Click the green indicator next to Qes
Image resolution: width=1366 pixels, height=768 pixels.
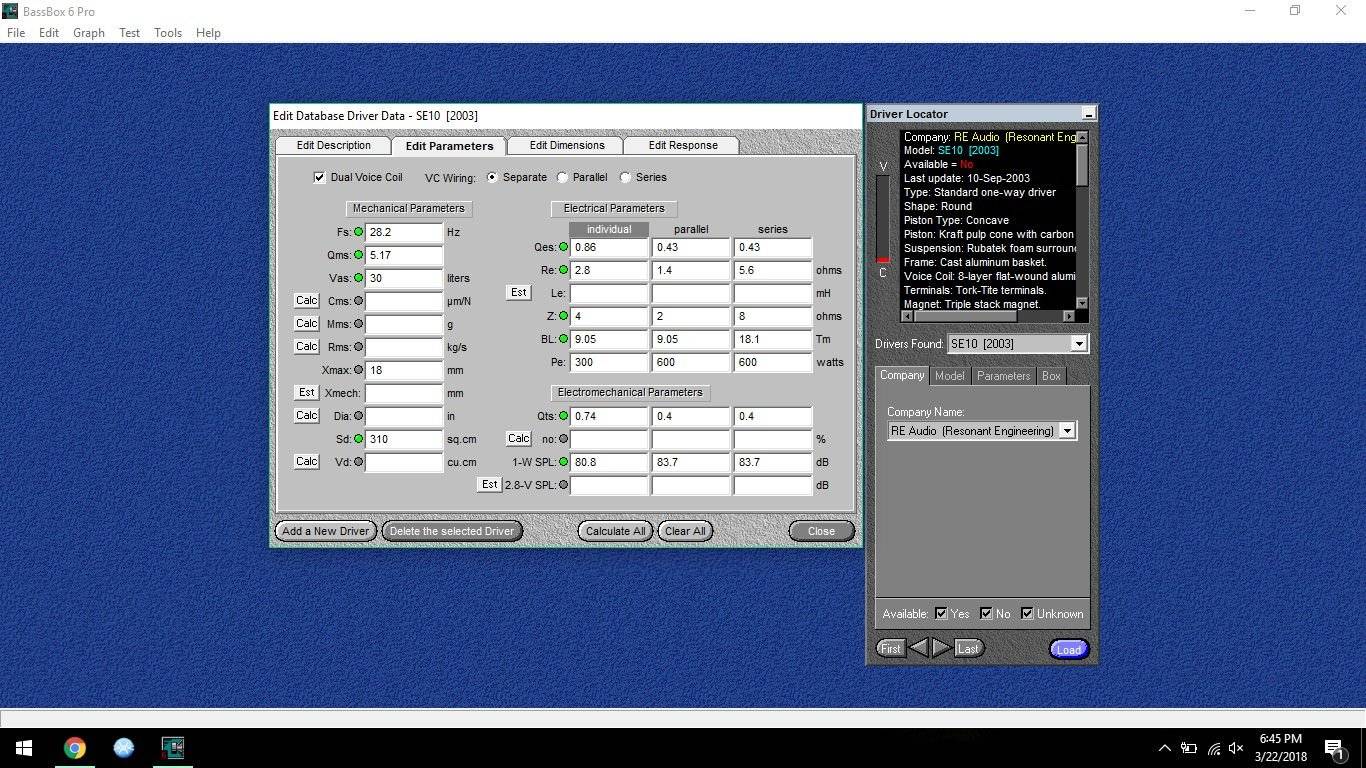(x=564, y=247)
